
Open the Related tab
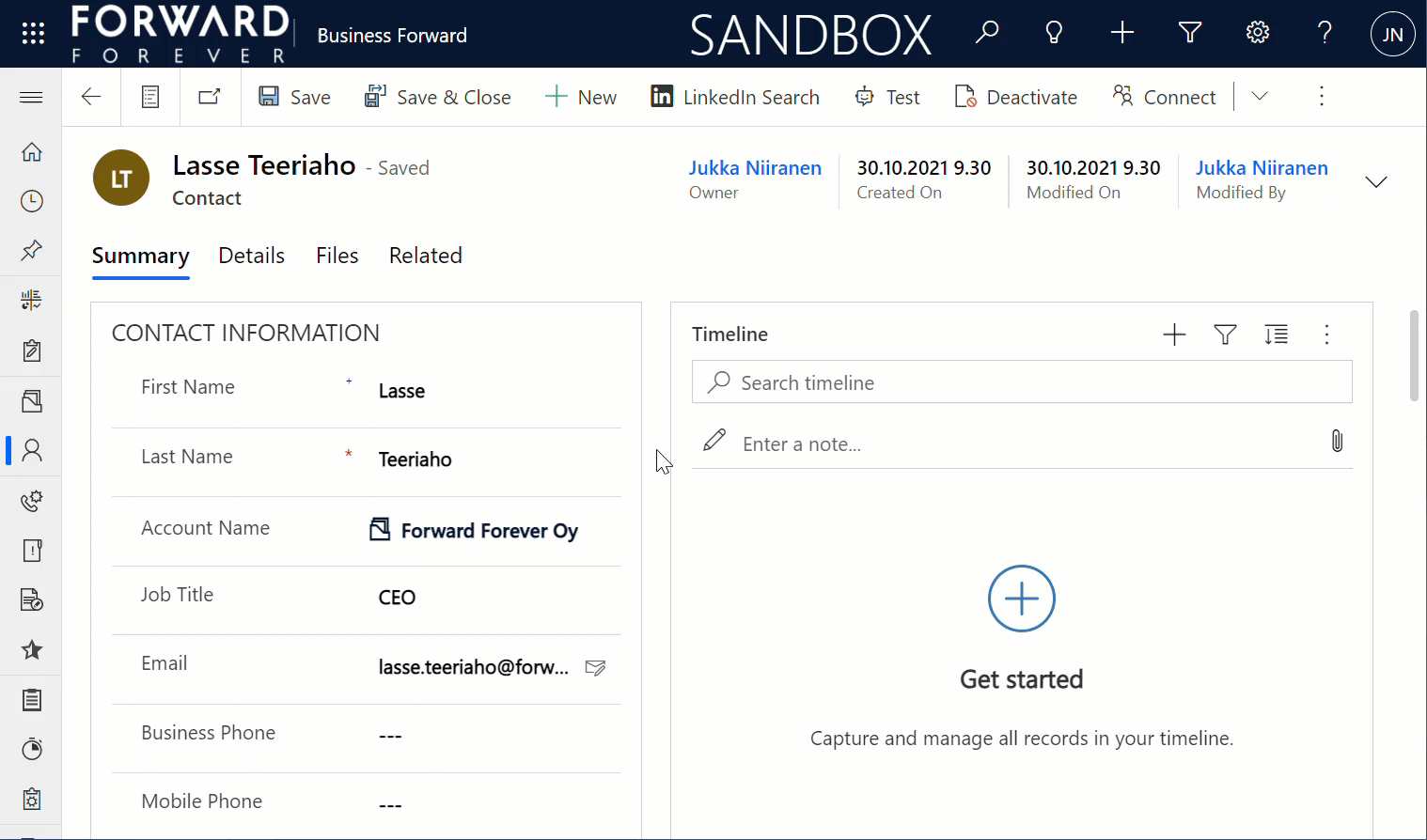coord(426,256)
